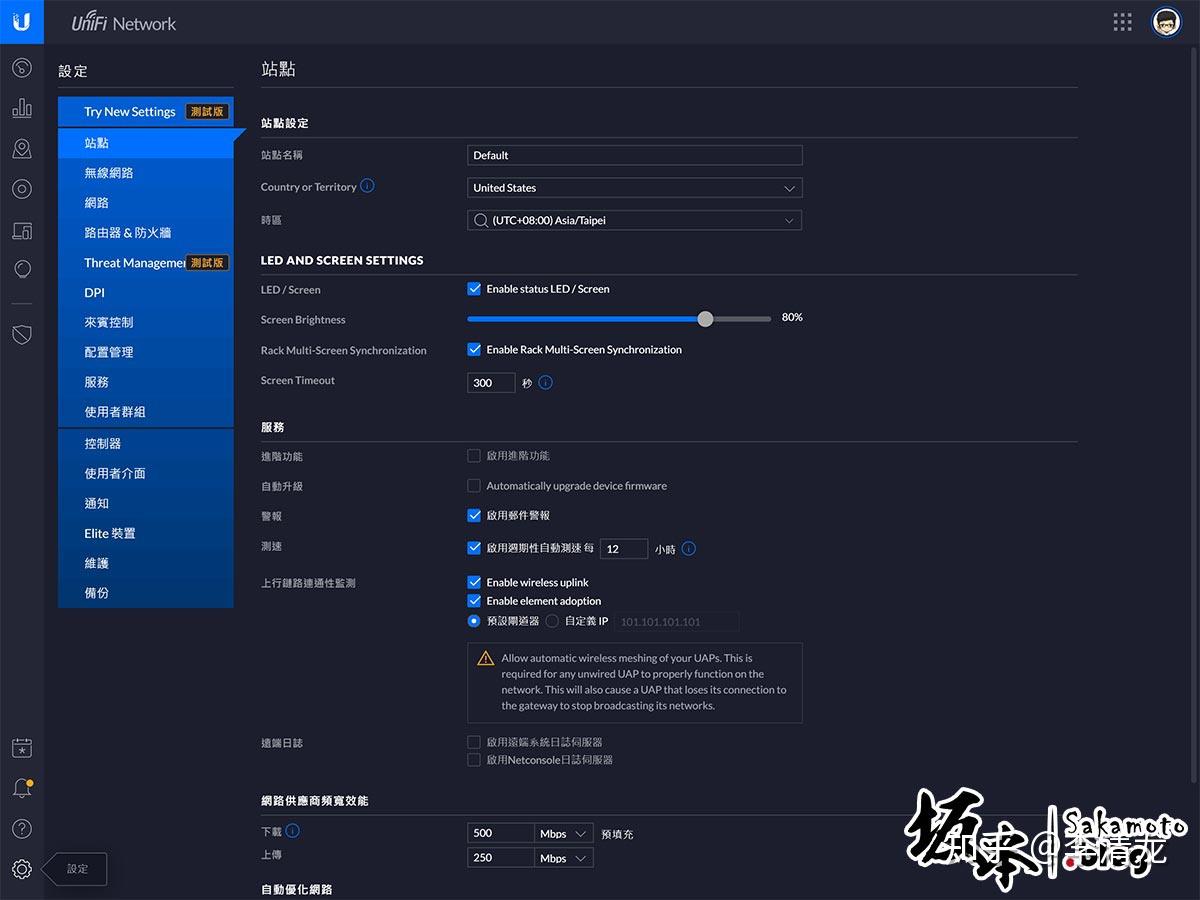Uncheck Enable status LED / Screen
Viewport: 1200px width, 900px height.
pyautogui.click(x=474, y=288)
